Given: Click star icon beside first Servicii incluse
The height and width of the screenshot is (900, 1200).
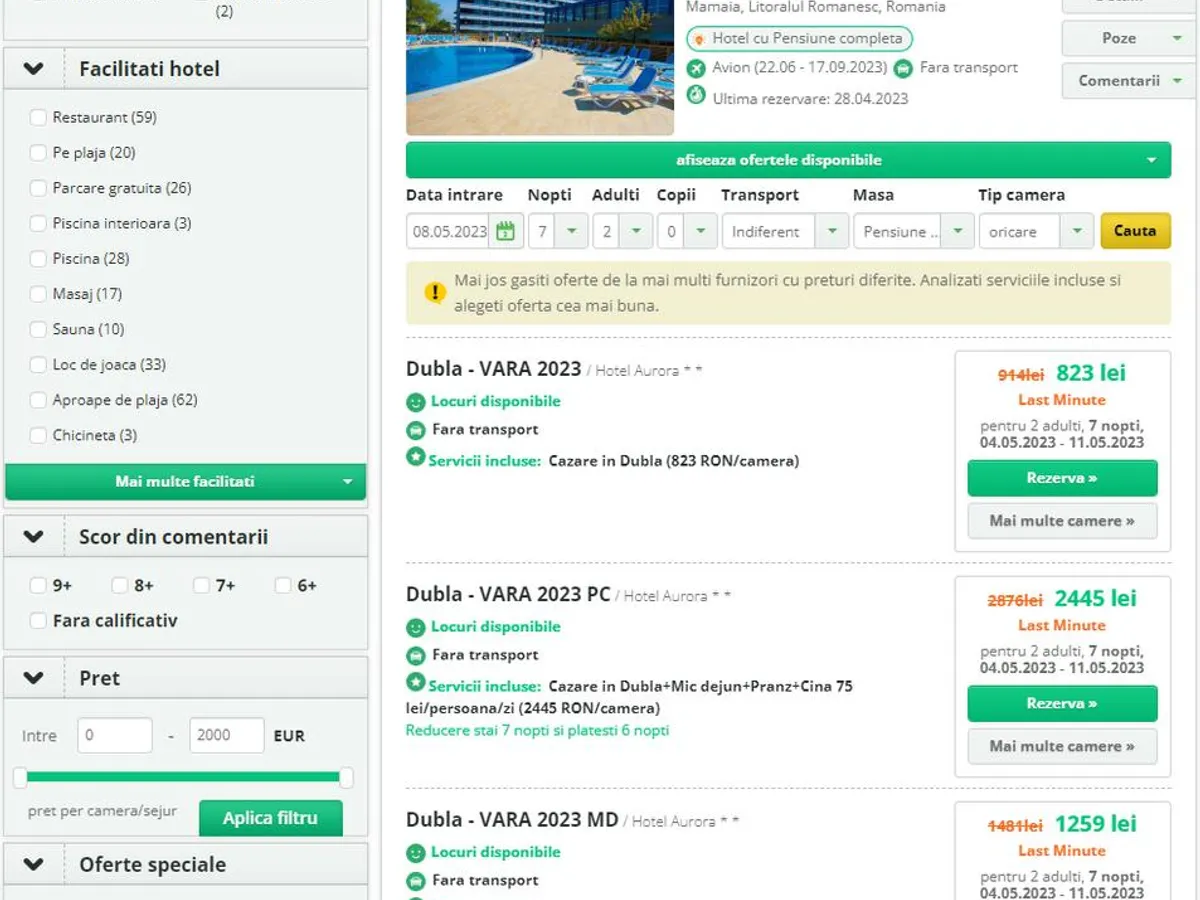Looking at the screenshot, I should point(416,457).
